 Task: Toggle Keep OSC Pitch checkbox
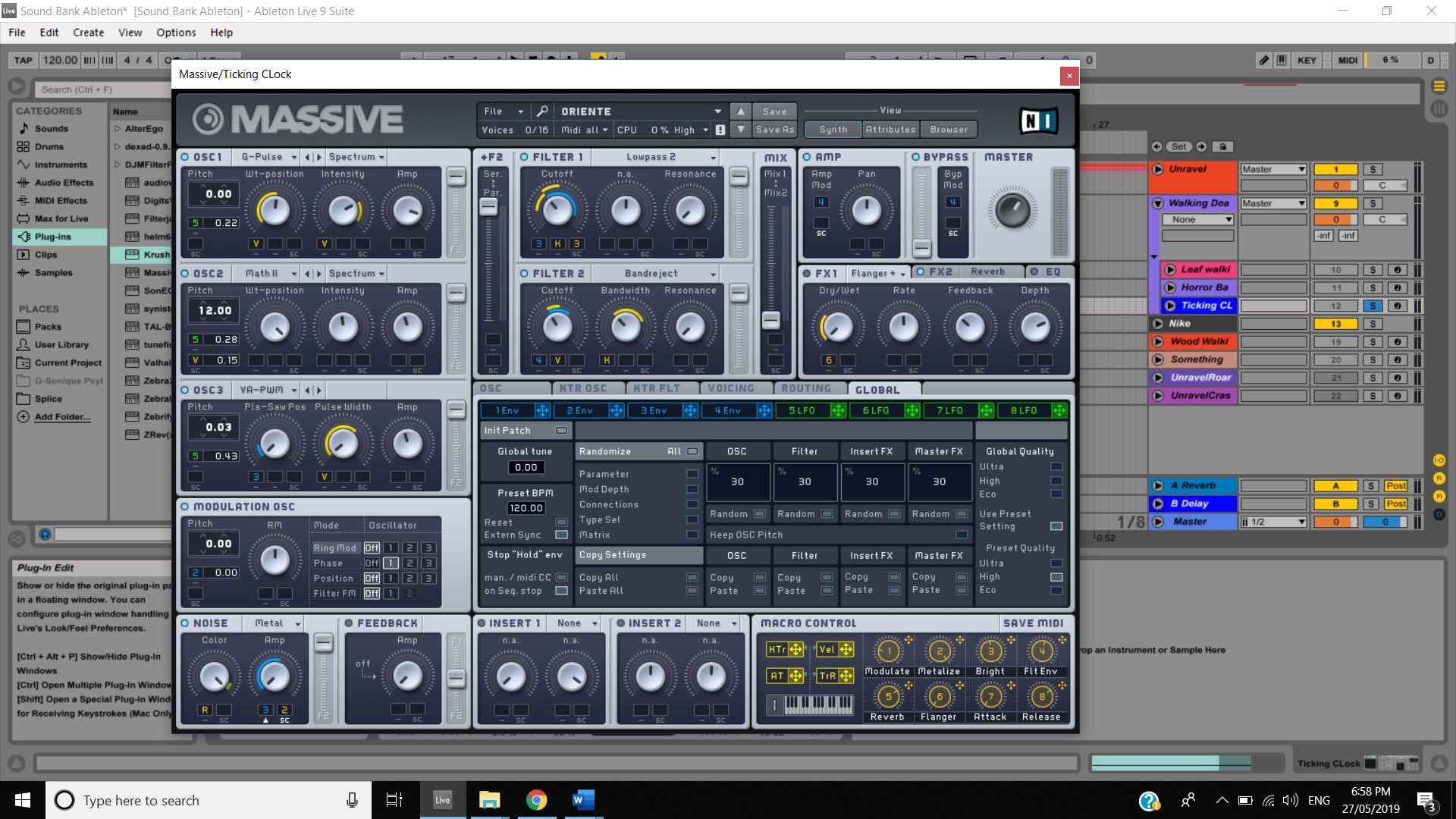(x=962, y=535)
